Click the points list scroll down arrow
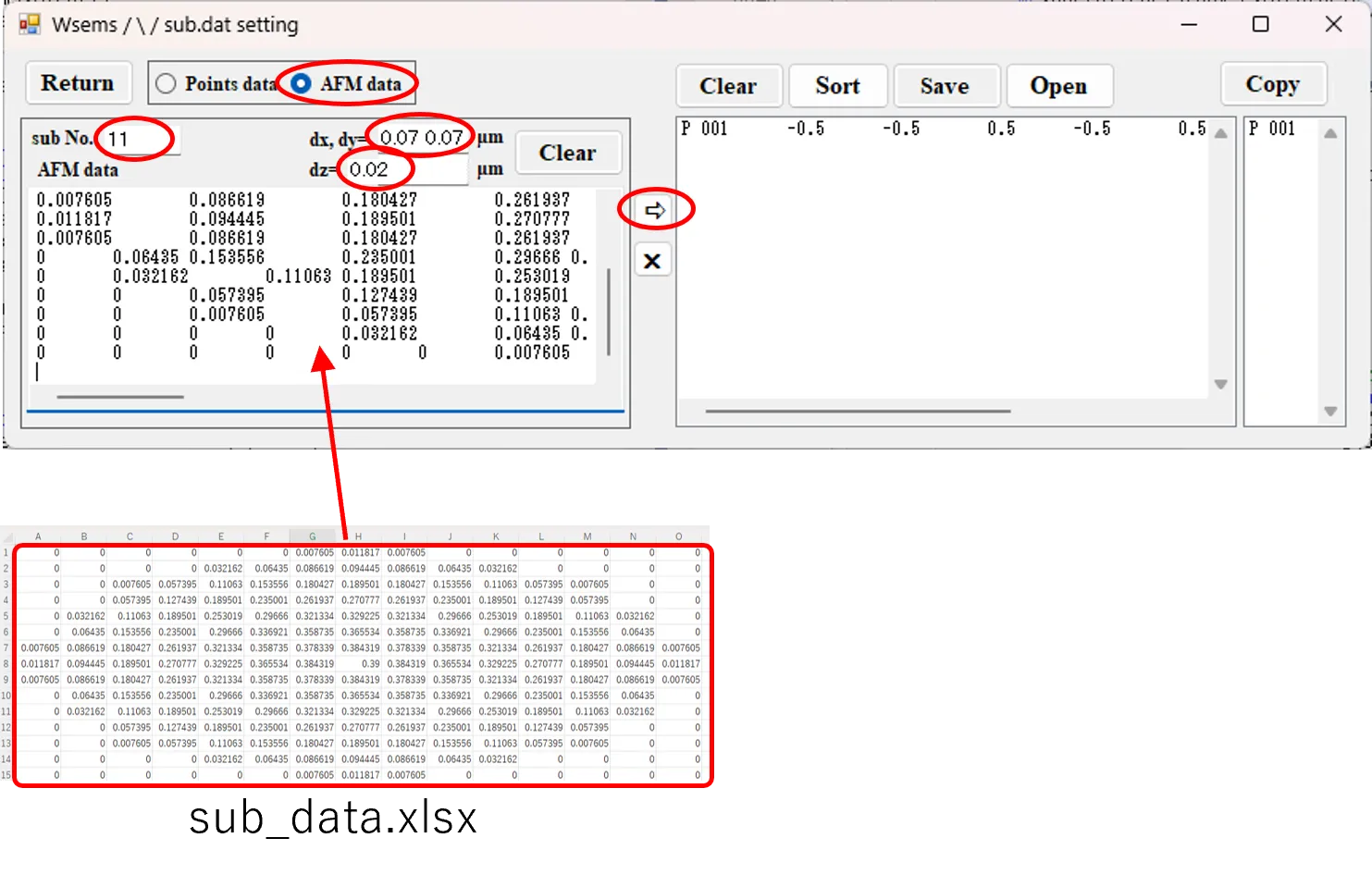This screenshot has width=1372, height=875. [x=1220, y=385]
